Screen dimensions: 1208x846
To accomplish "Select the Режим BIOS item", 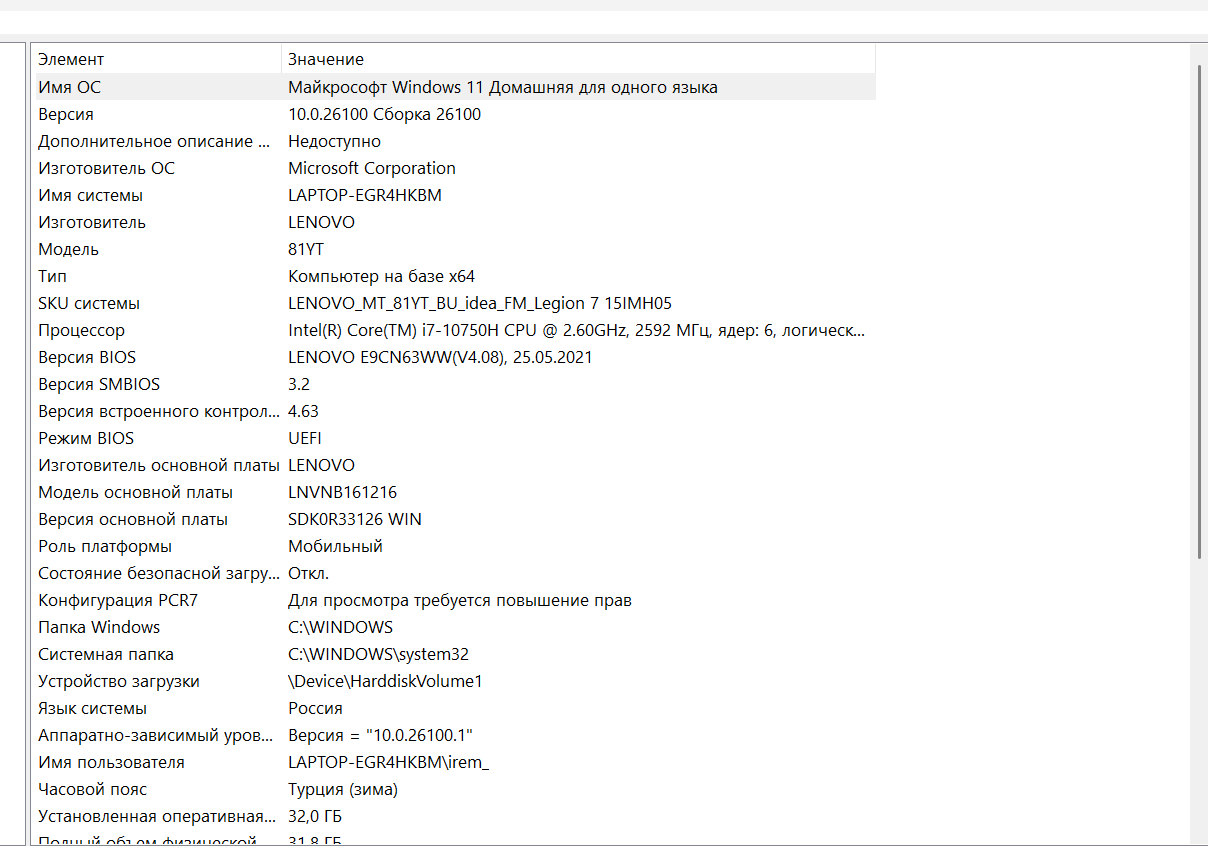I will (x=86, y=438).
